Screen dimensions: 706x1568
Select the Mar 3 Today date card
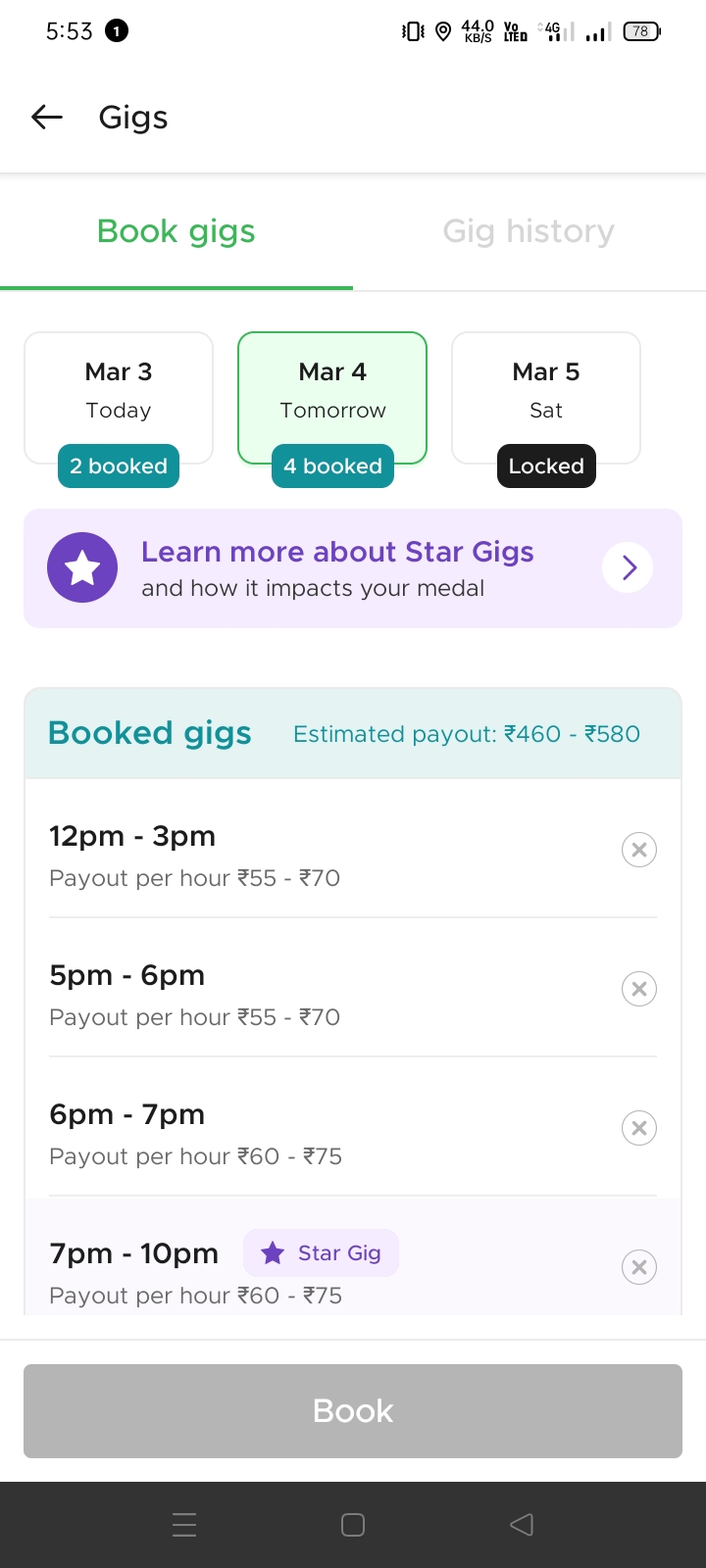coord(119,390)
